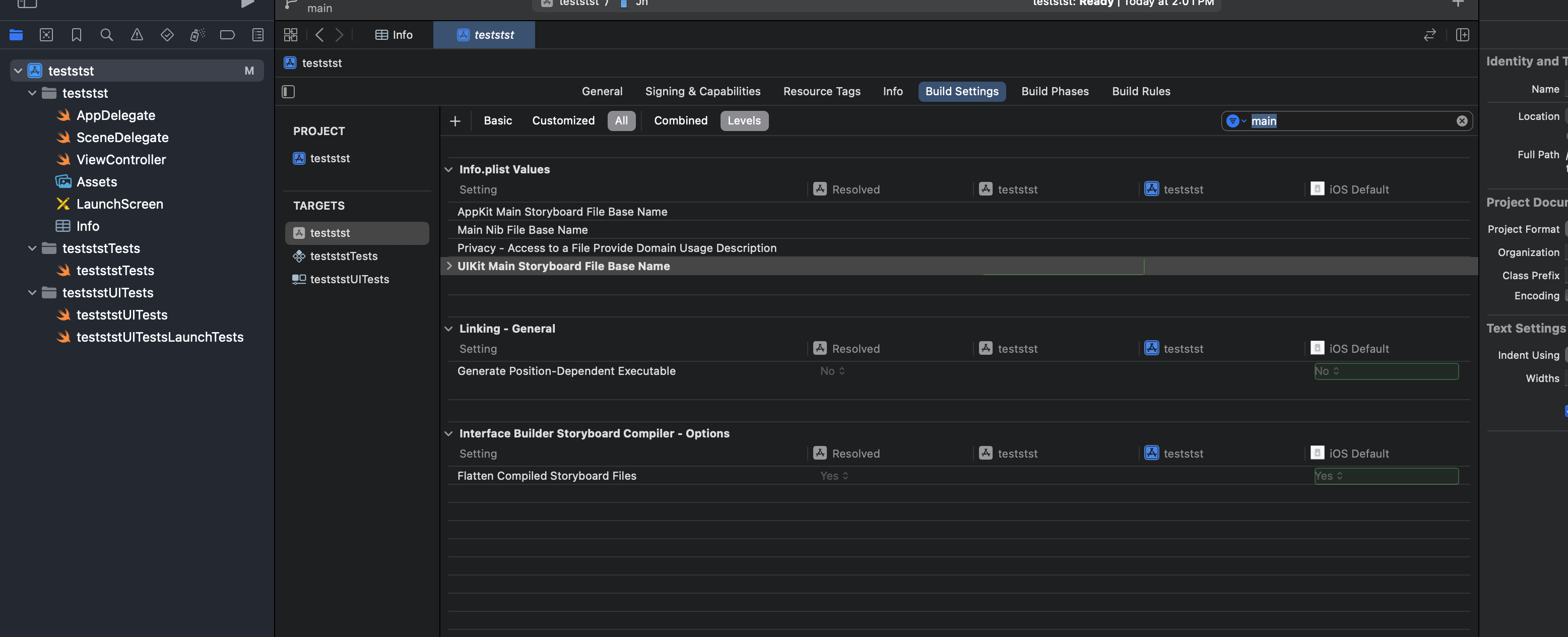This screenshot has height=637, width=1568.
Task: Open the Project navigator folder icon
Action: point(17,35)
